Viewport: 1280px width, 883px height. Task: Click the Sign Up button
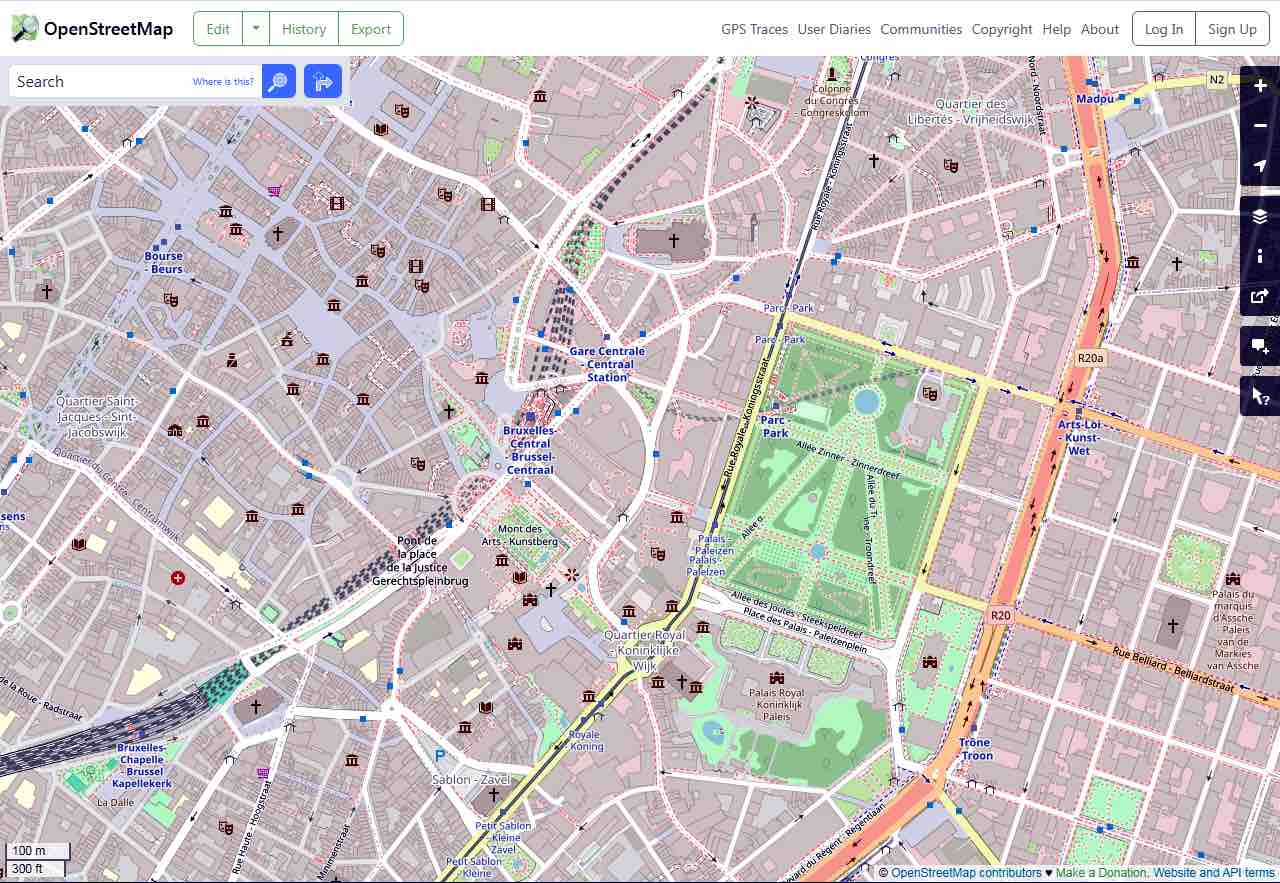coord(1232,29)
